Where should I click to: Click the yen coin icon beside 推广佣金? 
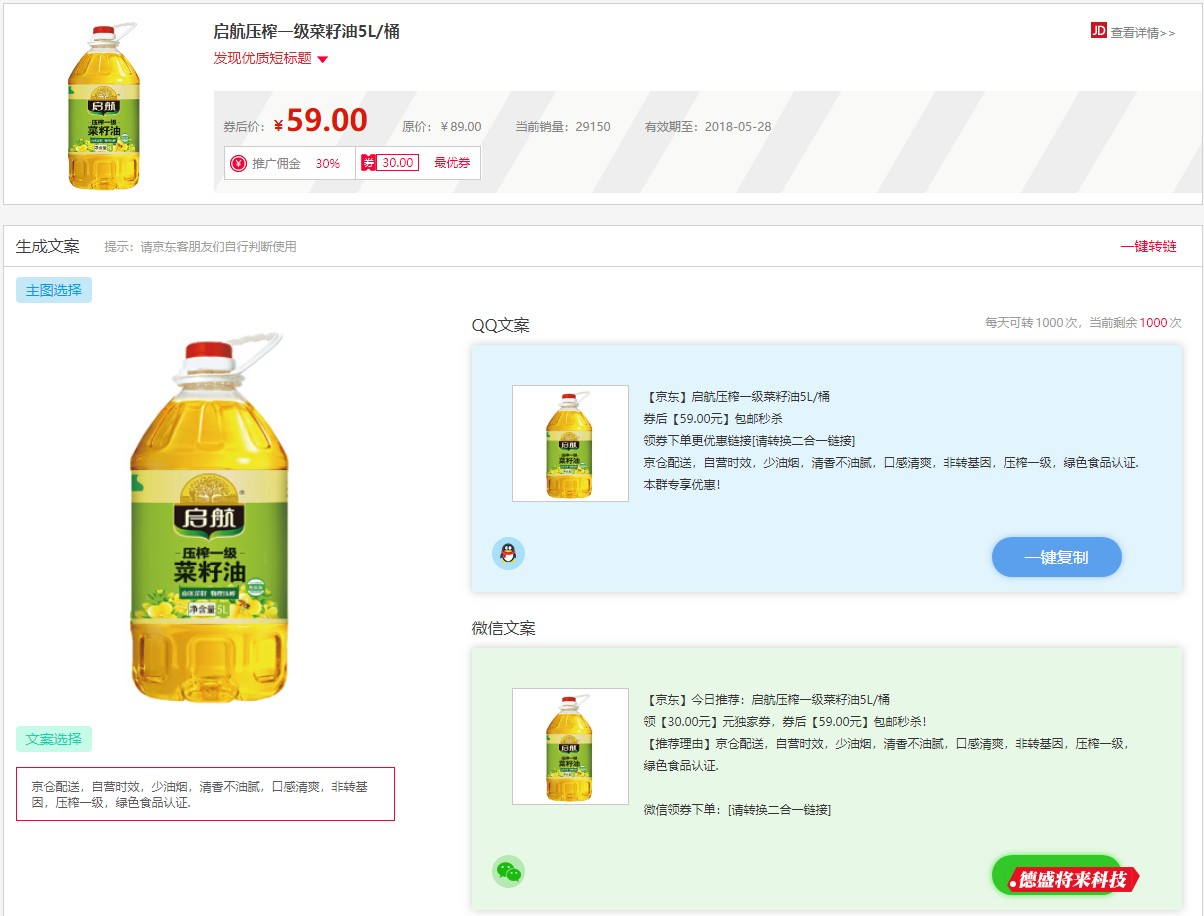pyautogui.click(x=238, y=163)
